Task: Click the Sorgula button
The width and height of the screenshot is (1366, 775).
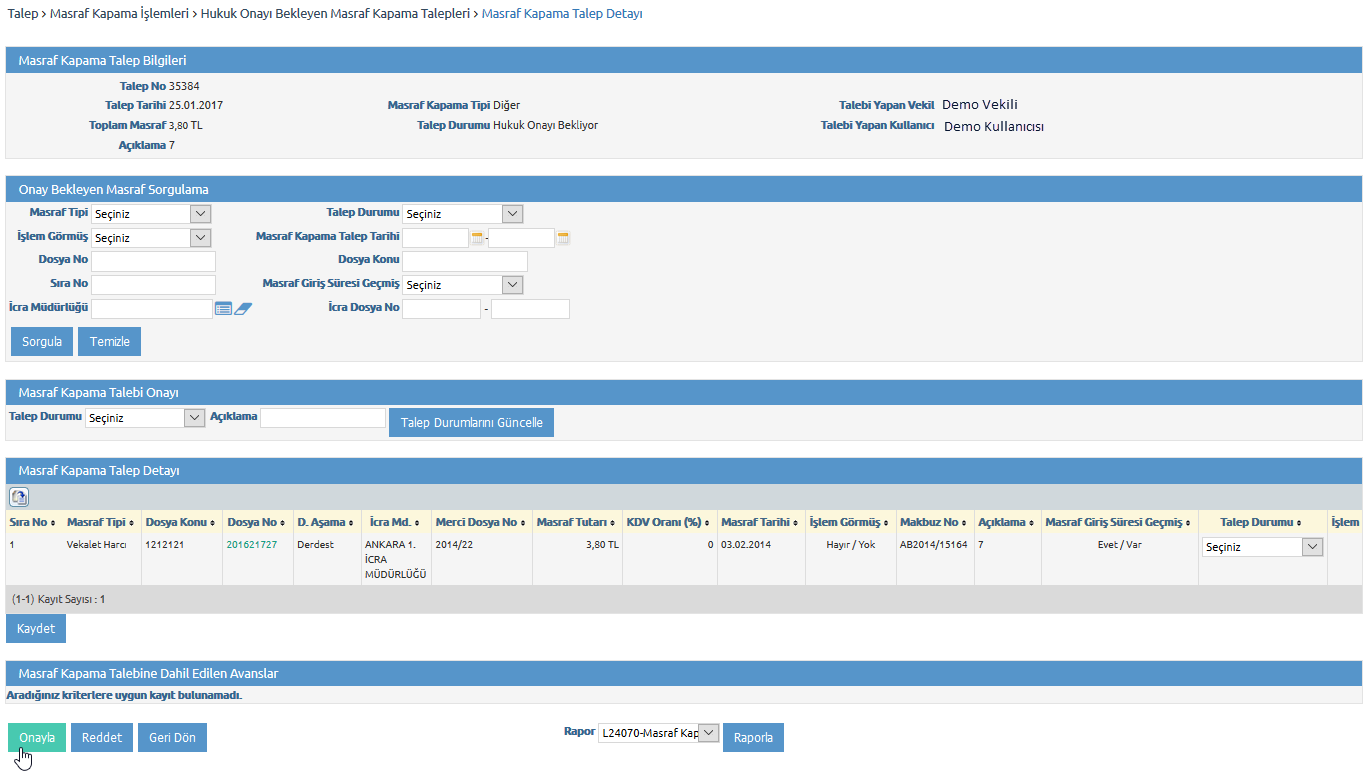Action: (42, 341)
